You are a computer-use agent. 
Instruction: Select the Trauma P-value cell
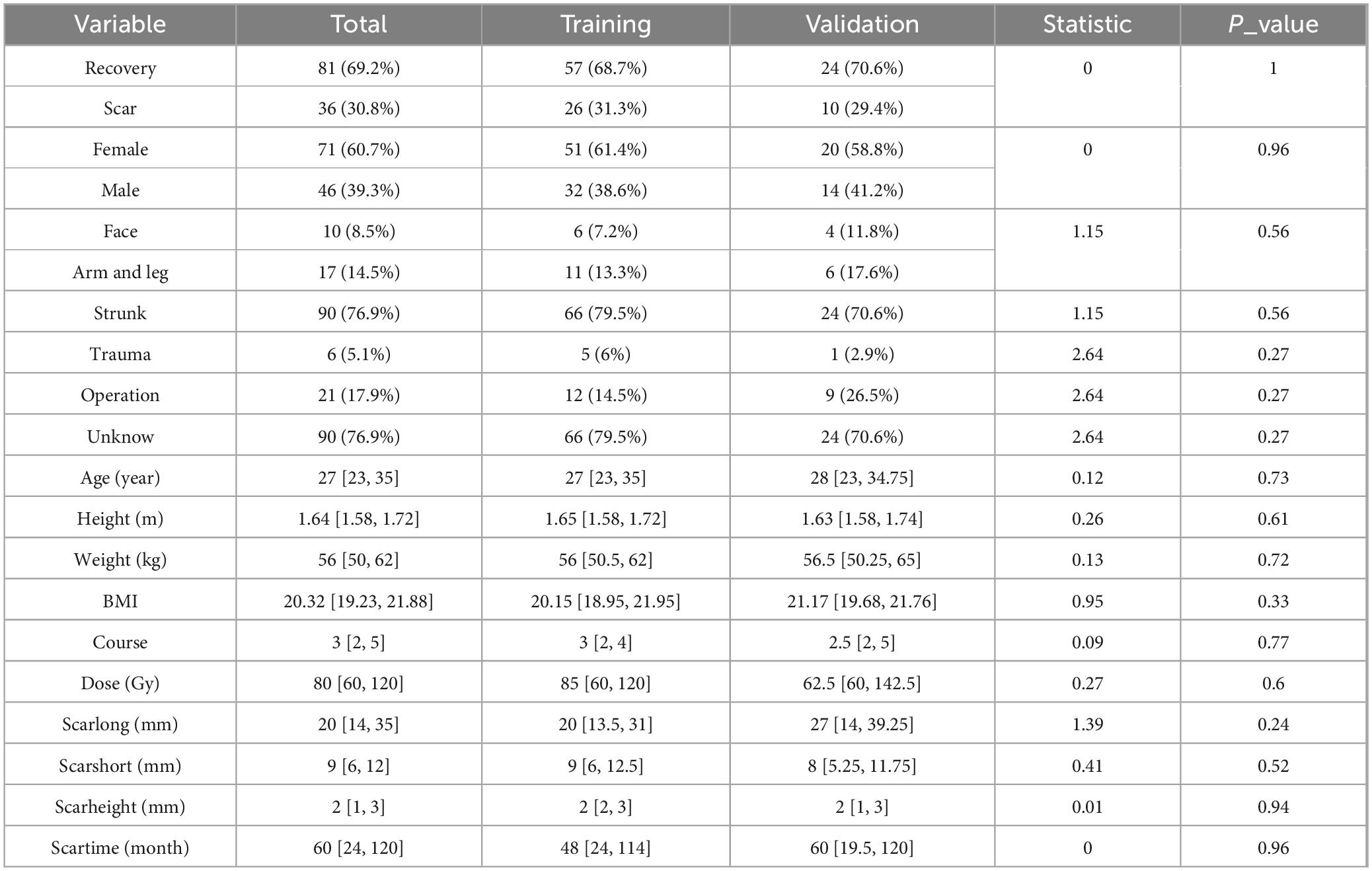pos(1274,354)
